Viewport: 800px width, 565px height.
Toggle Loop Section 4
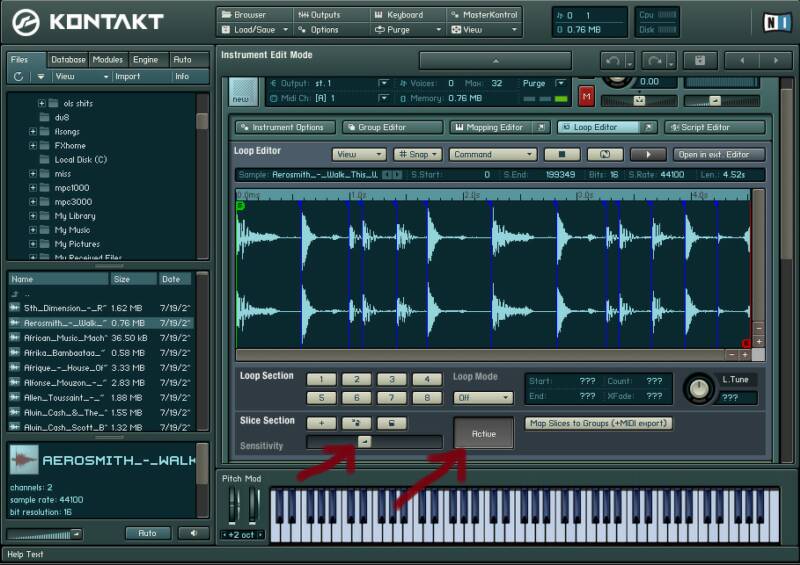[x=427, y=379]
